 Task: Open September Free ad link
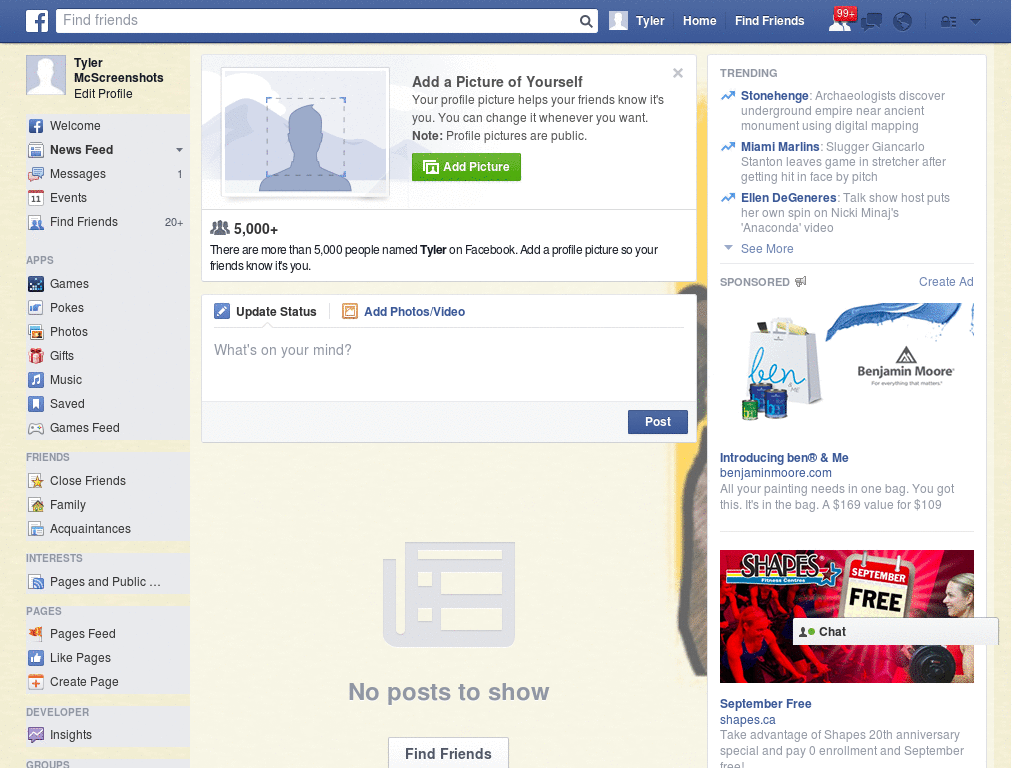(x=765, y=704)
